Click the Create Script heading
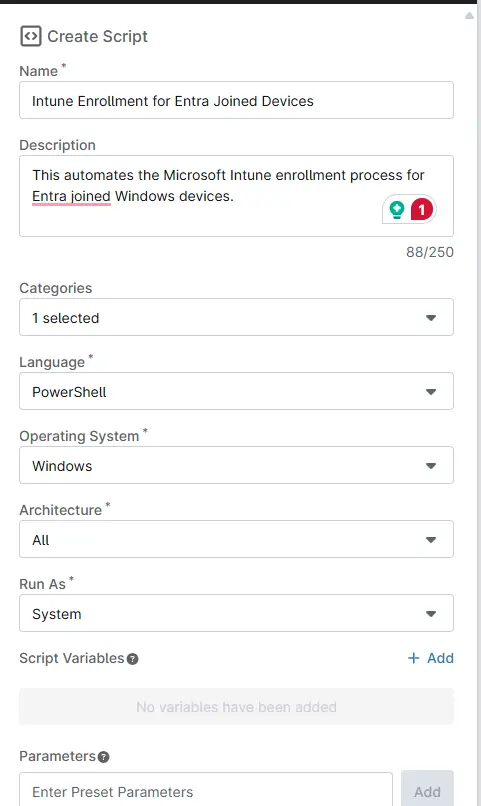 tap(97, 36)
